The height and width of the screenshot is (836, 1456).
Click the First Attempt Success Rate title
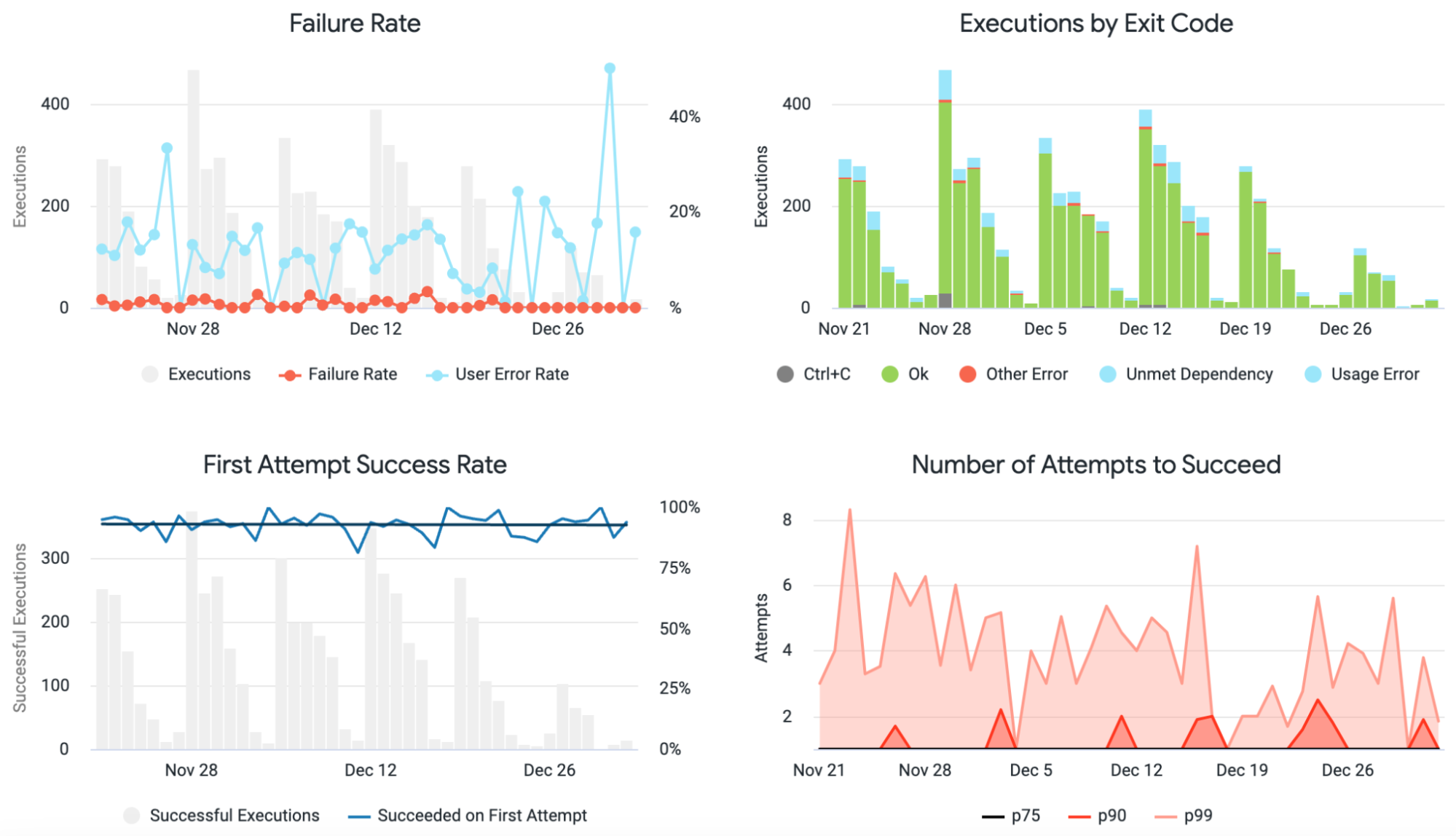click(x=355, y=465)
